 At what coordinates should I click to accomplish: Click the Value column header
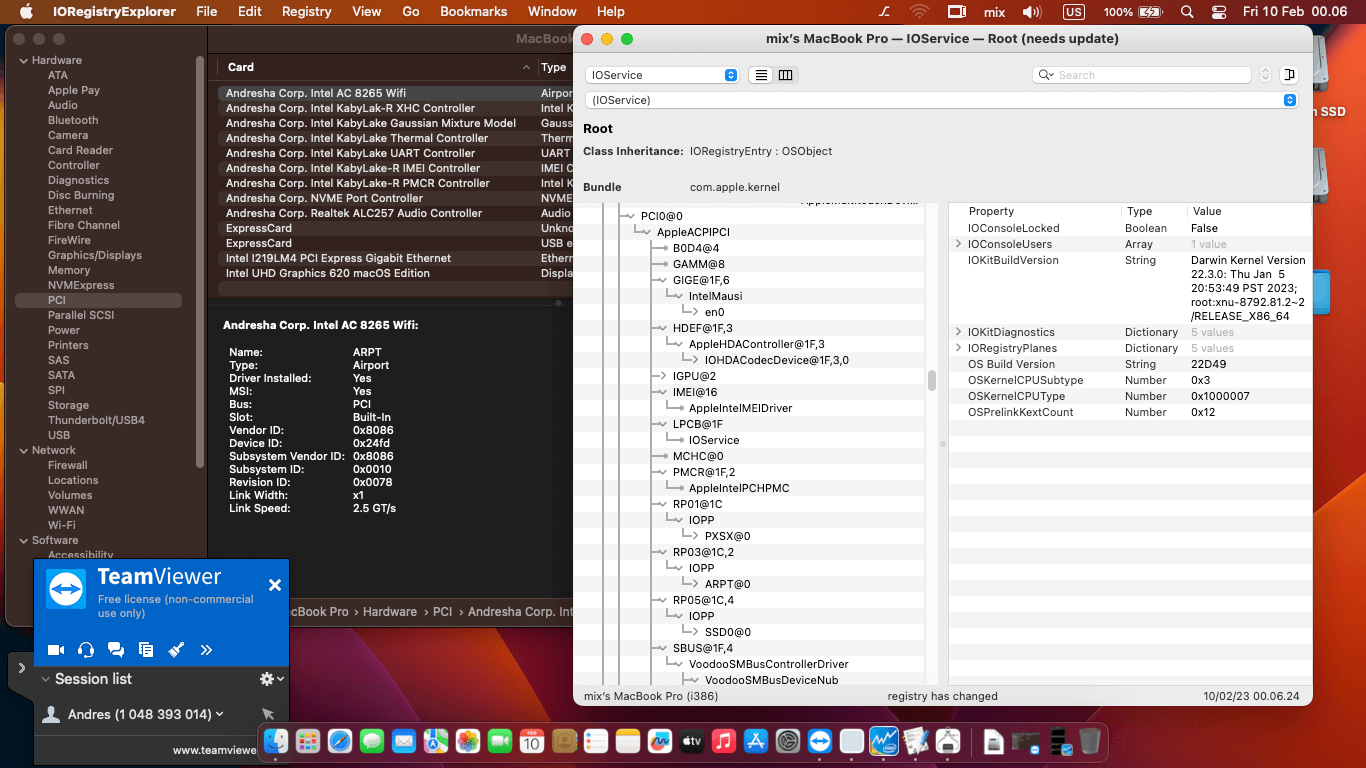(1207, 212)
